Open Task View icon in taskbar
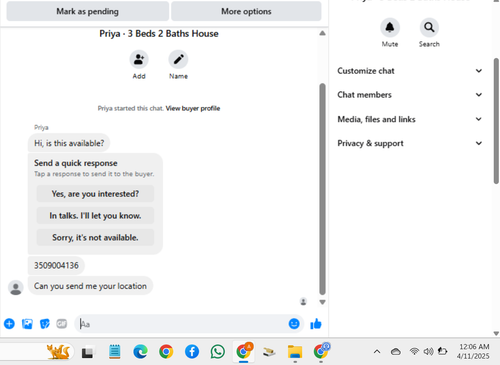The height and width of the screenshot is (365, 500). (x=87, y=352)
